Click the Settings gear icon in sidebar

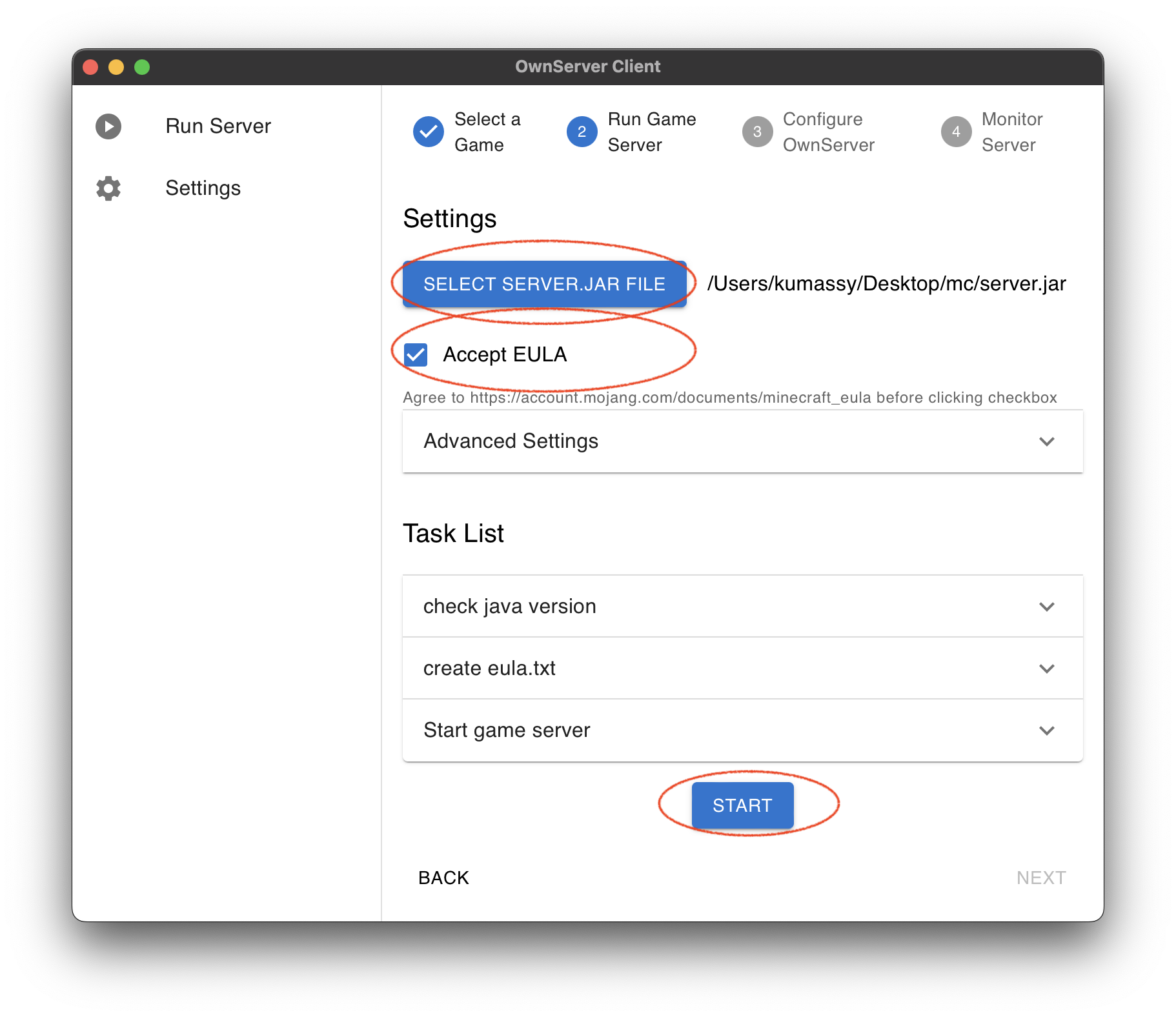[108, 188]
